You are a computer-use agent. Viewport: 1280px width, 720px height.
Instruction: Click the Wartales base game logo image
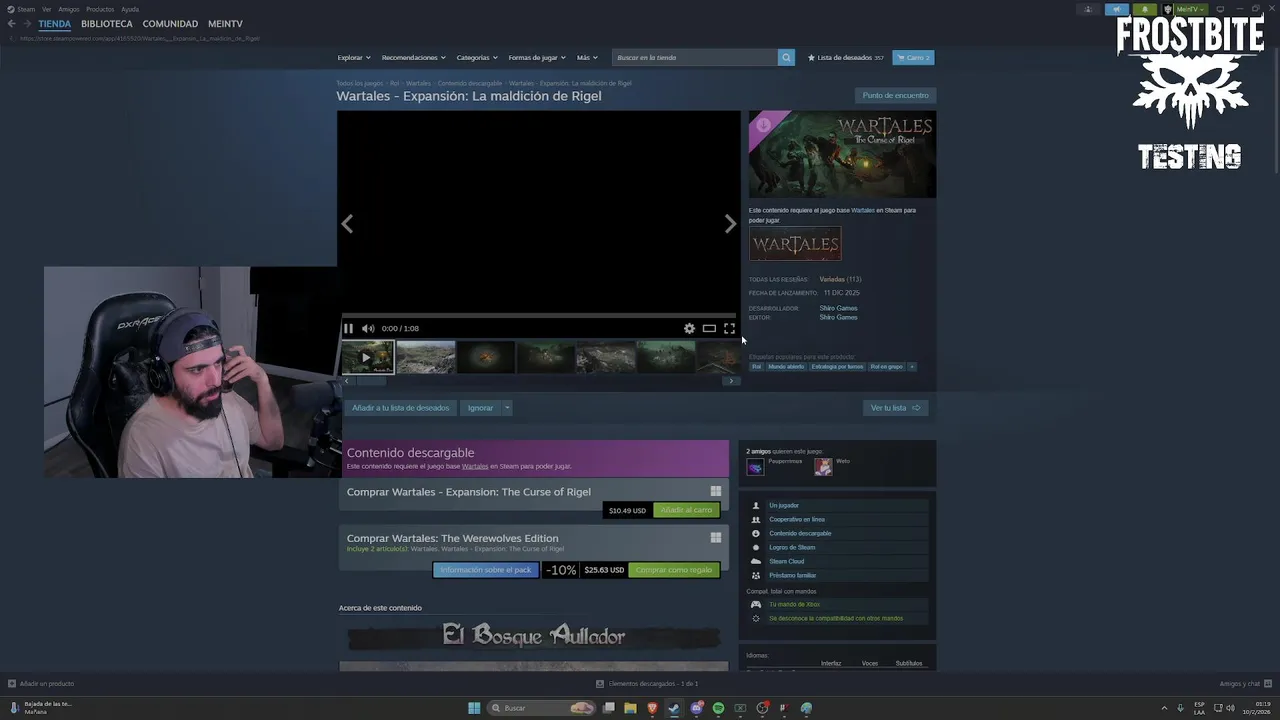point(795,243)
